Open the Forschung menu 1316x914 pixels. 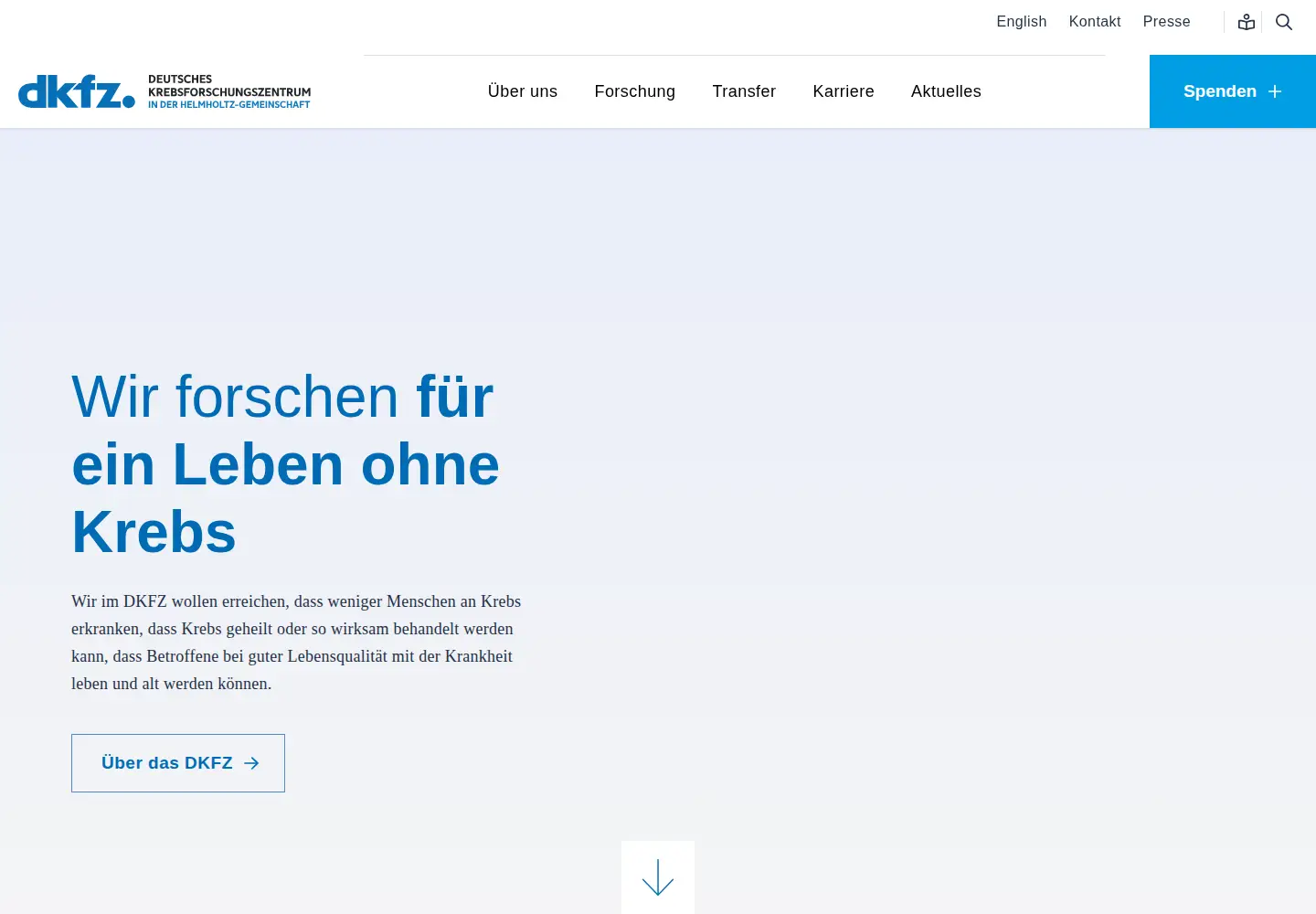pos(635,91)
